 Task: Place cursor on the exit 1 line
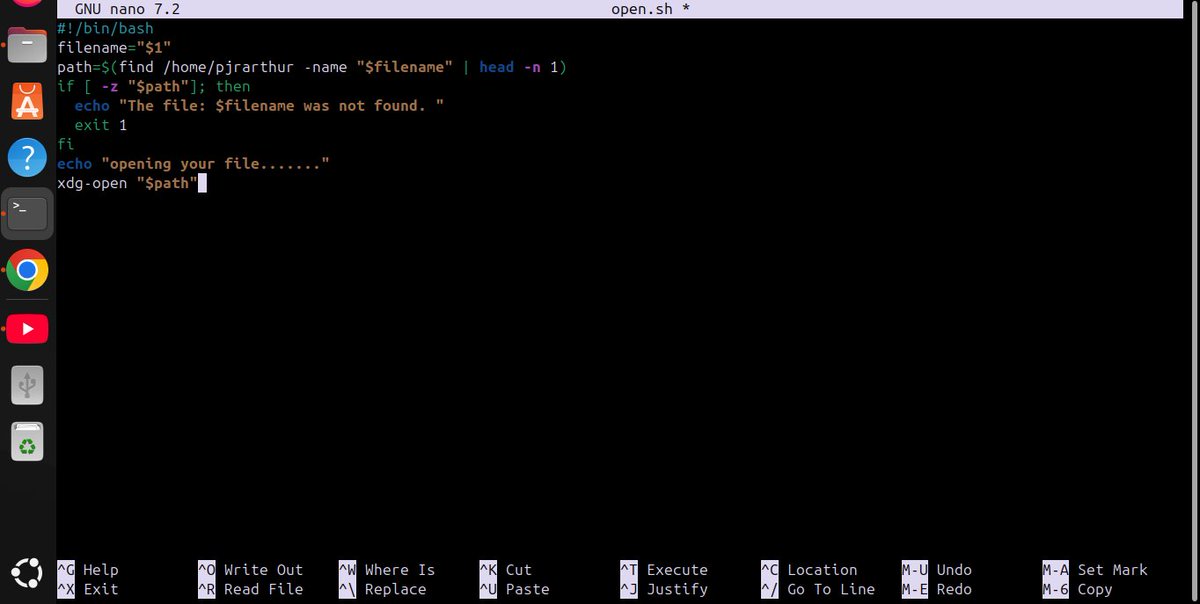click(101, 125)
